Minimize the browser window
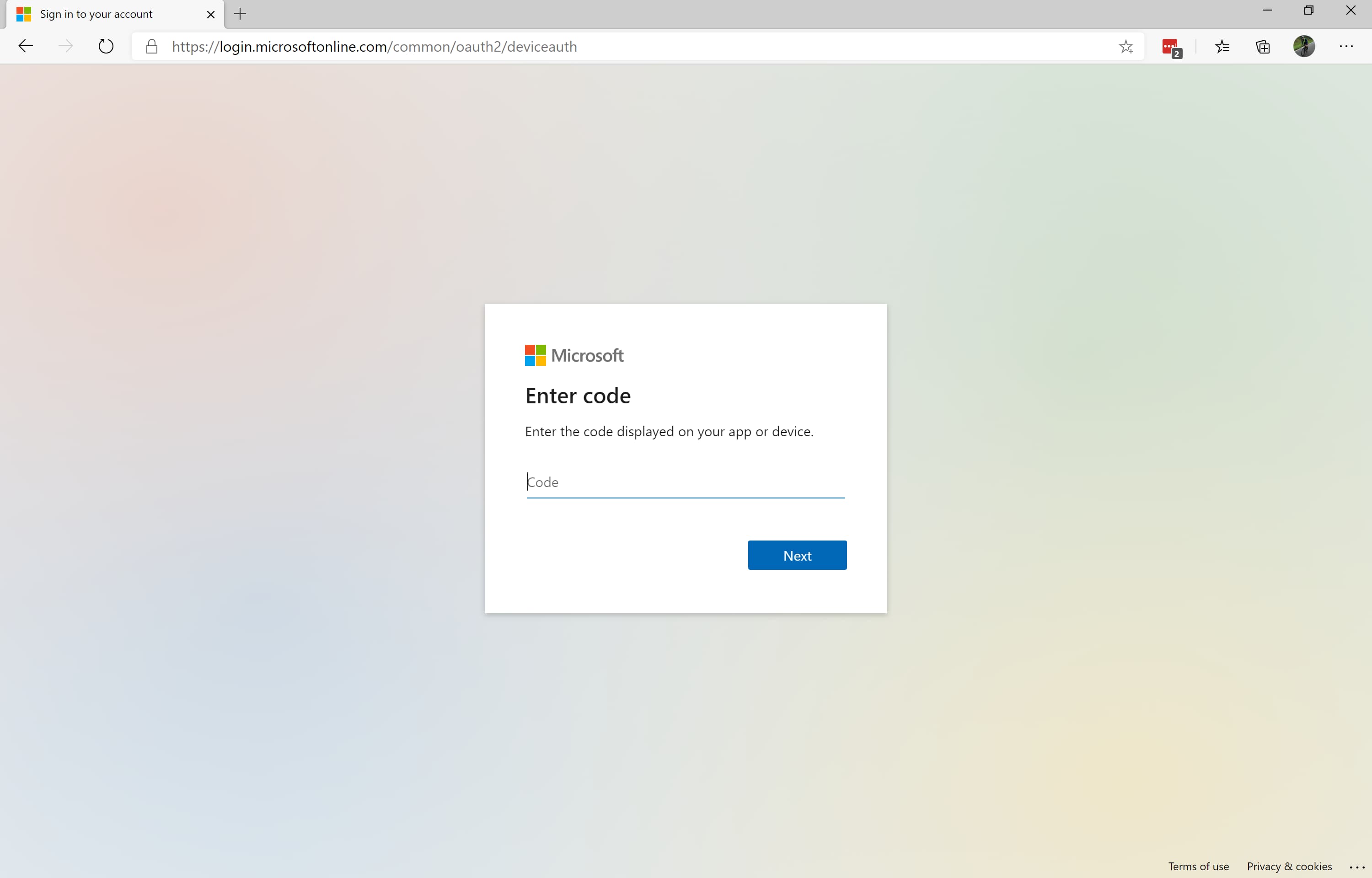1372x878 pixels. (x=1267, y=10)
